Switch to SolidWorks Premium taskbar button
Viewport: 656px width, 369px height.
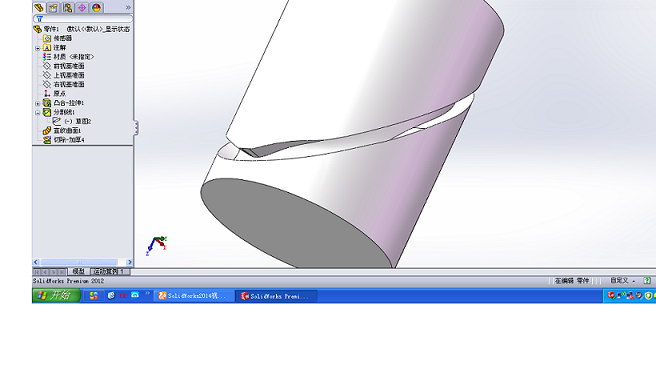(x=276, y=296)
